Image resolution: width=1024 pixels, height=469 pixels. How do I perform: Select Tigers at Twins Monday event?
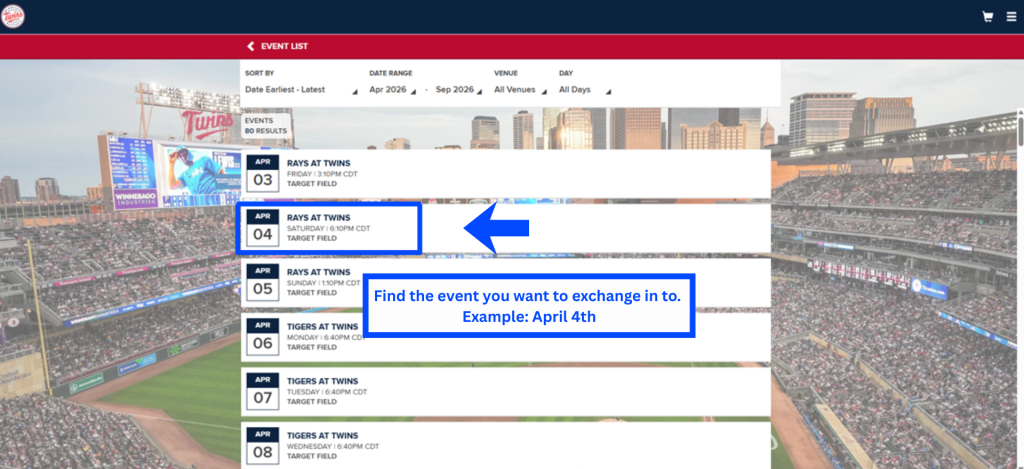(x=505, y=337)
